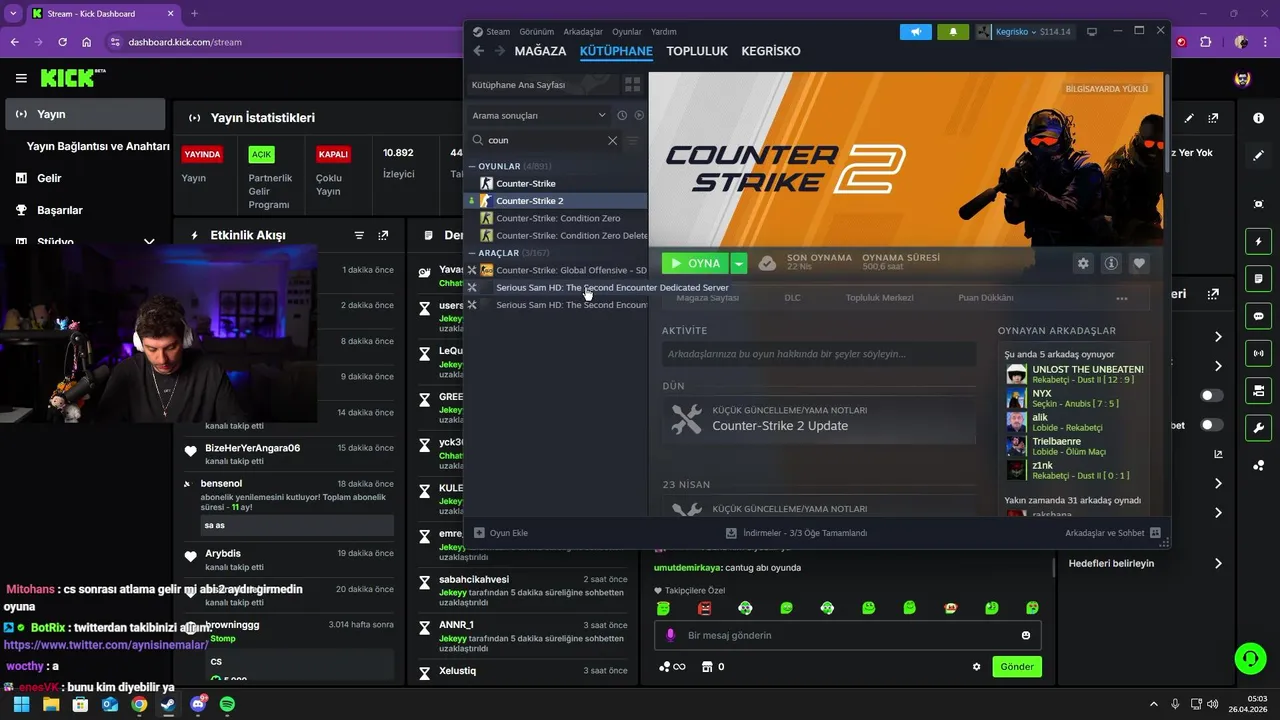
Task: Open Yardım menu in Steam
Action: point(664,31)
